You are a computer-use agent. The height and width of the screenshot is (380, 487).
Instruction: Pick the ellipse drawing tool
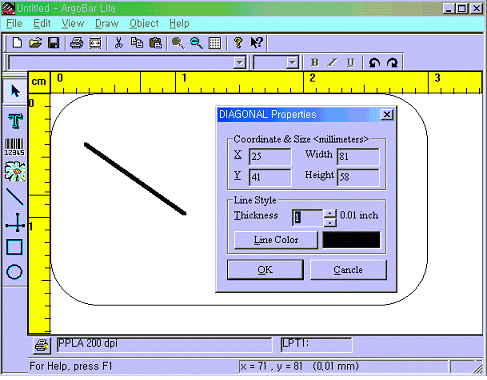[14, 272]
